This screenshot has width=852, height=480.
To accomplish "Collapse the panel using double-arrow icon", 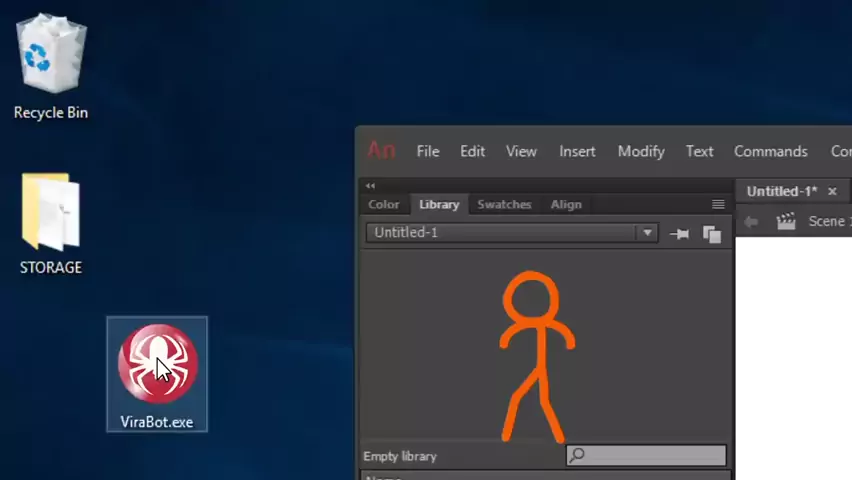I will pyautogui.click(x=370, y=185).
